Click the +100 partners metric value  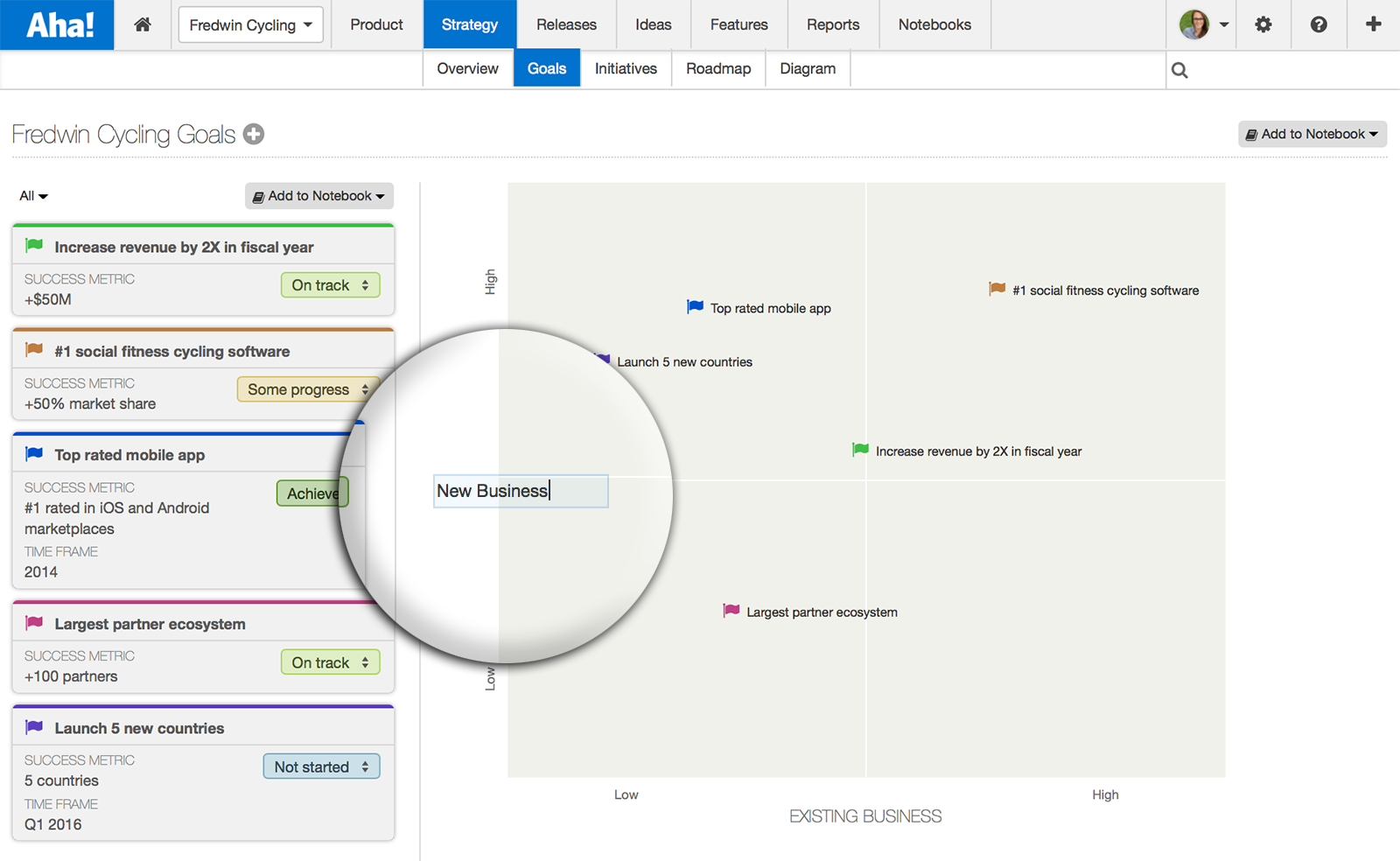[71, 676]
